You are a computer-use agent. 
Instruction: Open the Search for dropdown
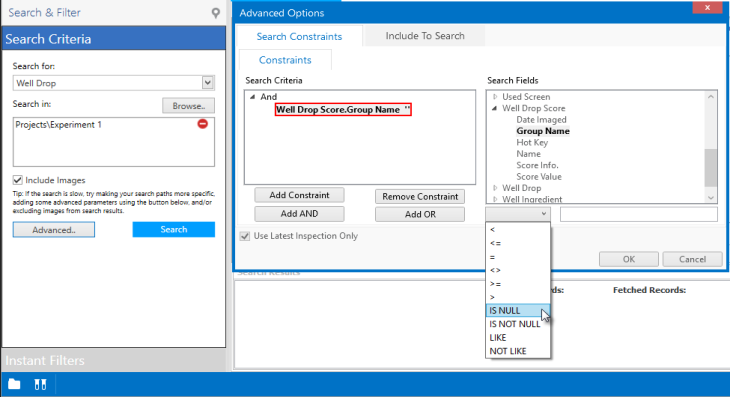pos(208,83)
